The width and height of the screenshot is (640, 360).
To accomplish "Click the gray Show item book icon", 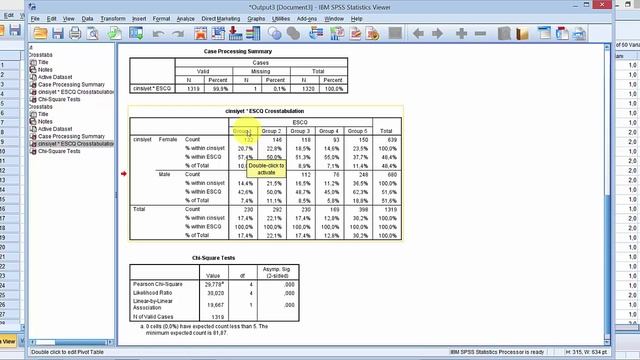I will 504,33.
